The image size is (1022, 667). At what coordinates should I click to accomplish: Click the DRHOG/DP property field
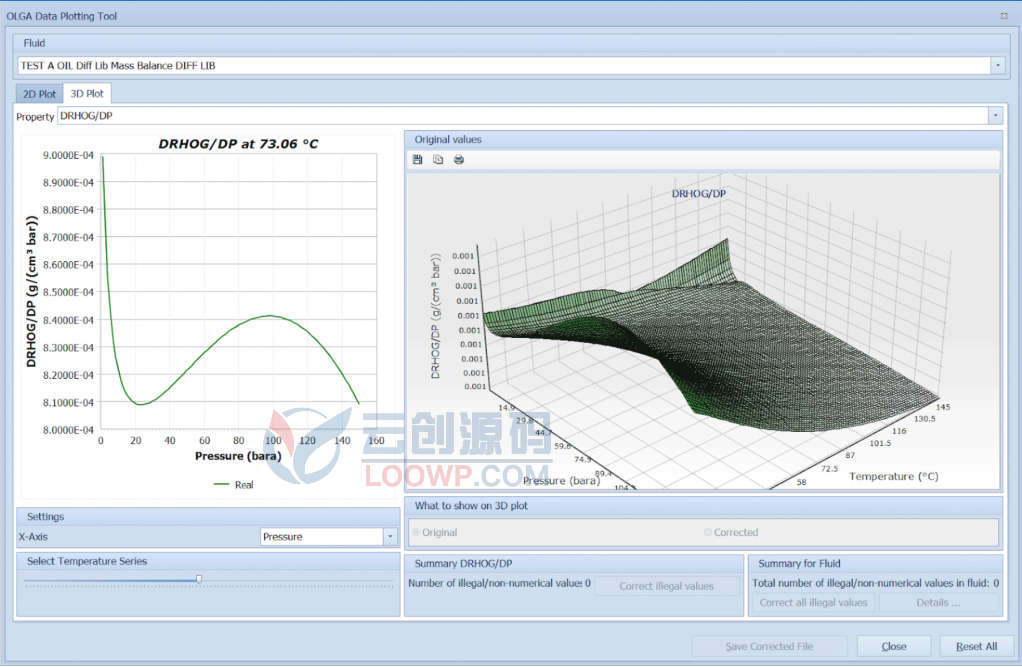523,115
